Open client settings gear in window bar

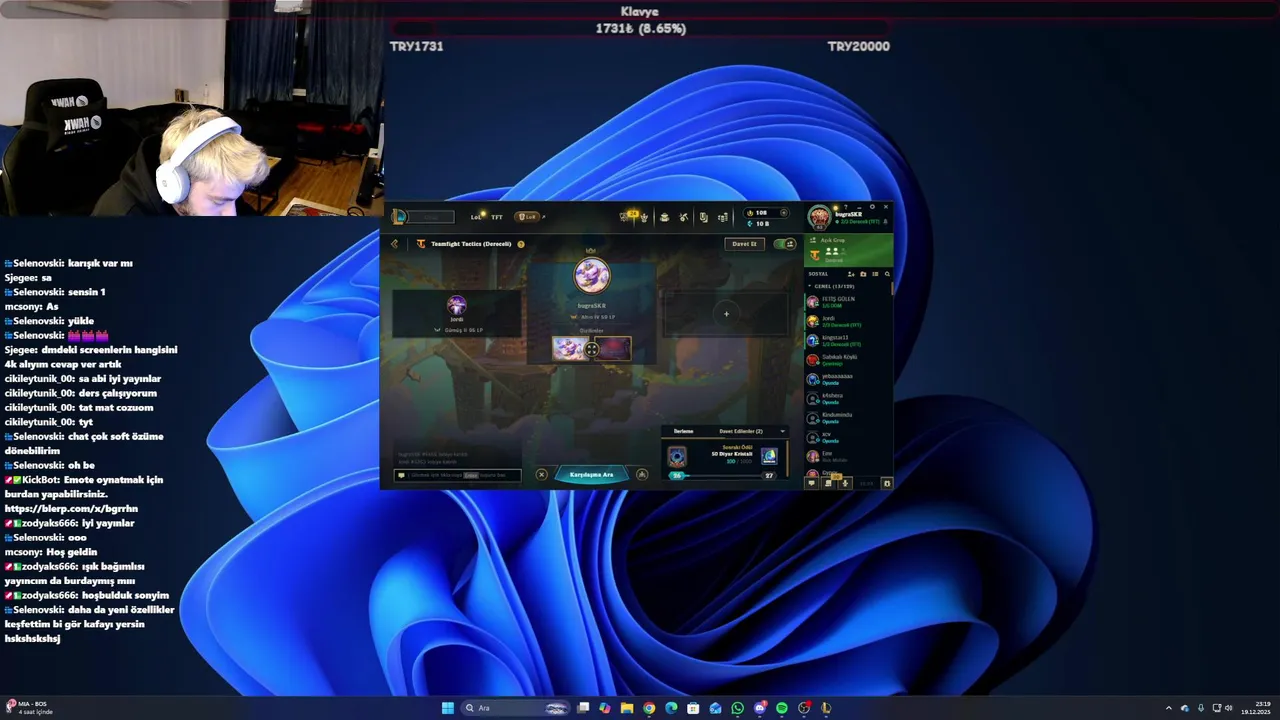click(x=872, y=207)
